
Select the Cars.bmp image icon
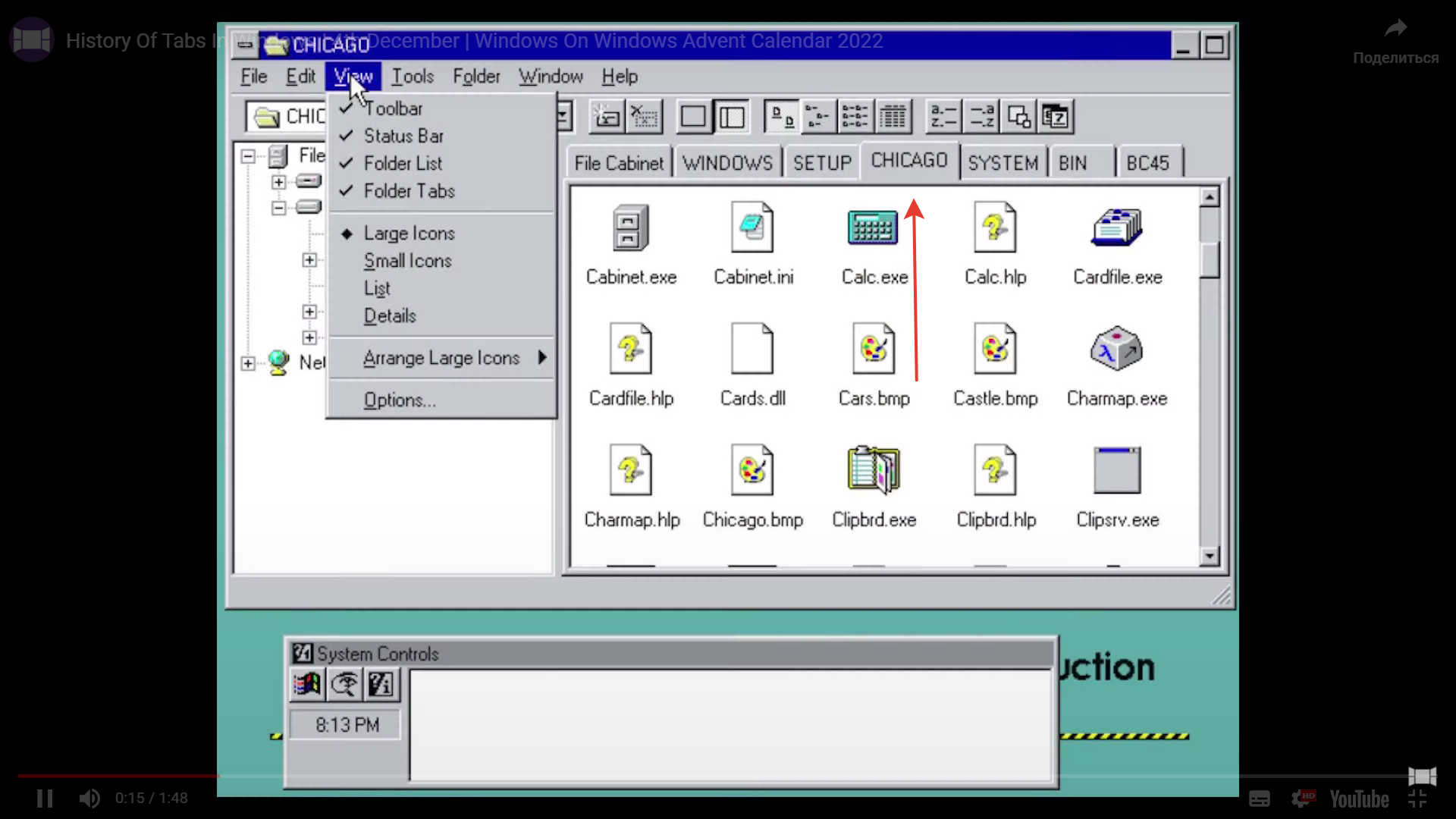pyautogui.click(x=874, y=349)
